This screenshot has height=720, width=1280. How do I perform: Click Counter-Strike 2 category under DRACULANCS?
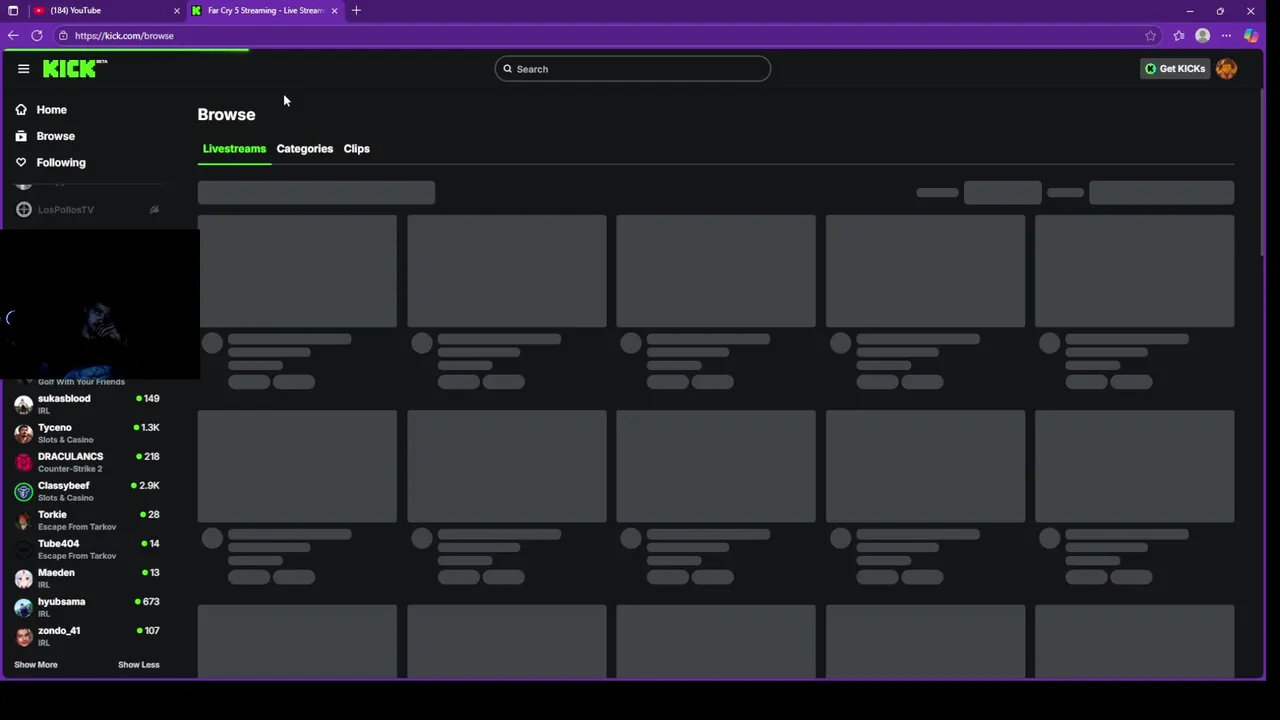coord(70,469)
